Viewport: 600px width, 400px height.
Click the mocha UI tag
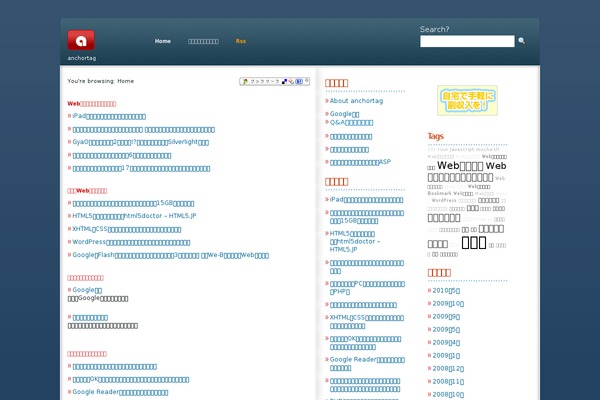[488, 149]
